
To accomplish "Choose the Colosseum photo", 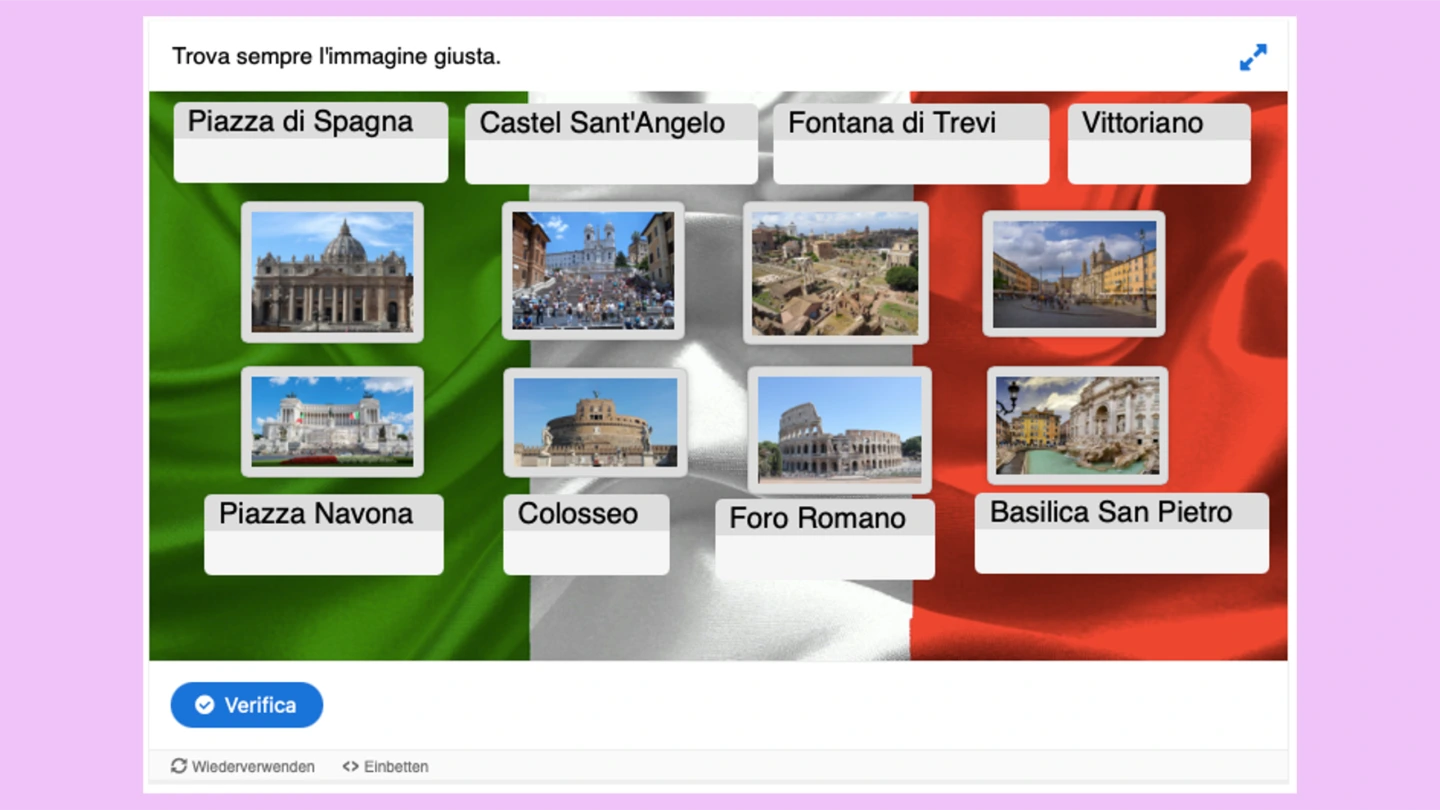I will point(839,430).
